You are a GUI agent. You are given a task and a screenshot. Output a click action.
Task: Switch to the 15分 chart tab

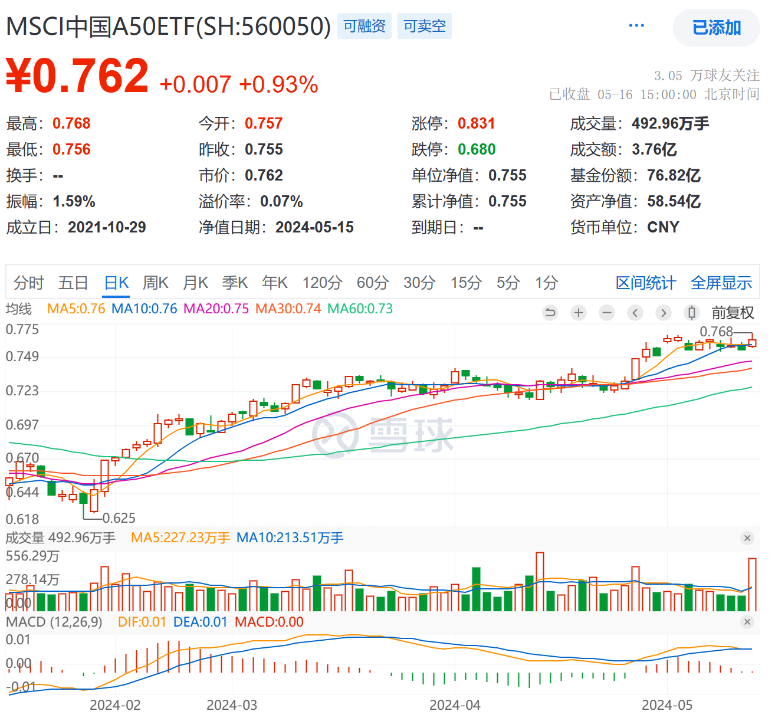tap(466, 283)
